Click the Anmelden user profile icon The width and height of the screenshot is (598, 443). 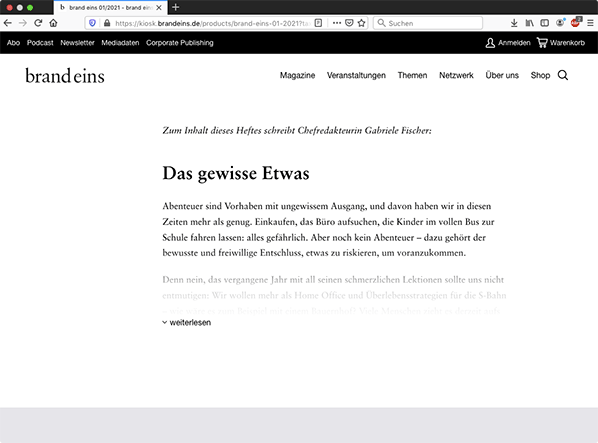pyautogui.click(x=490, y=43)
